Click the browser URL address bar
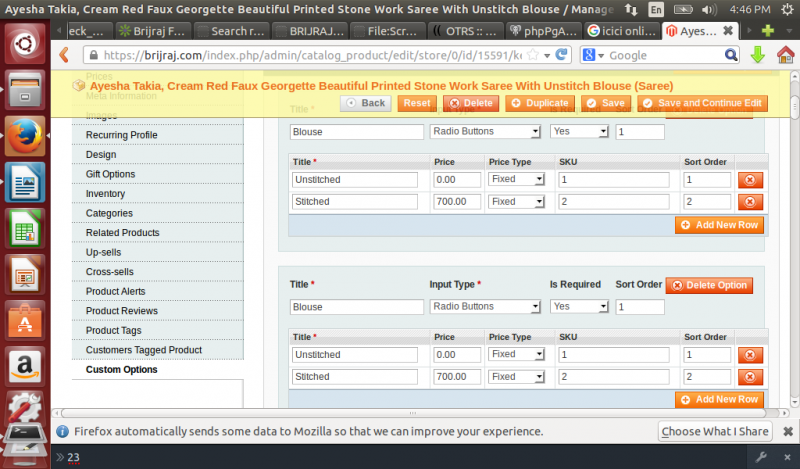 tap(311, 55)
